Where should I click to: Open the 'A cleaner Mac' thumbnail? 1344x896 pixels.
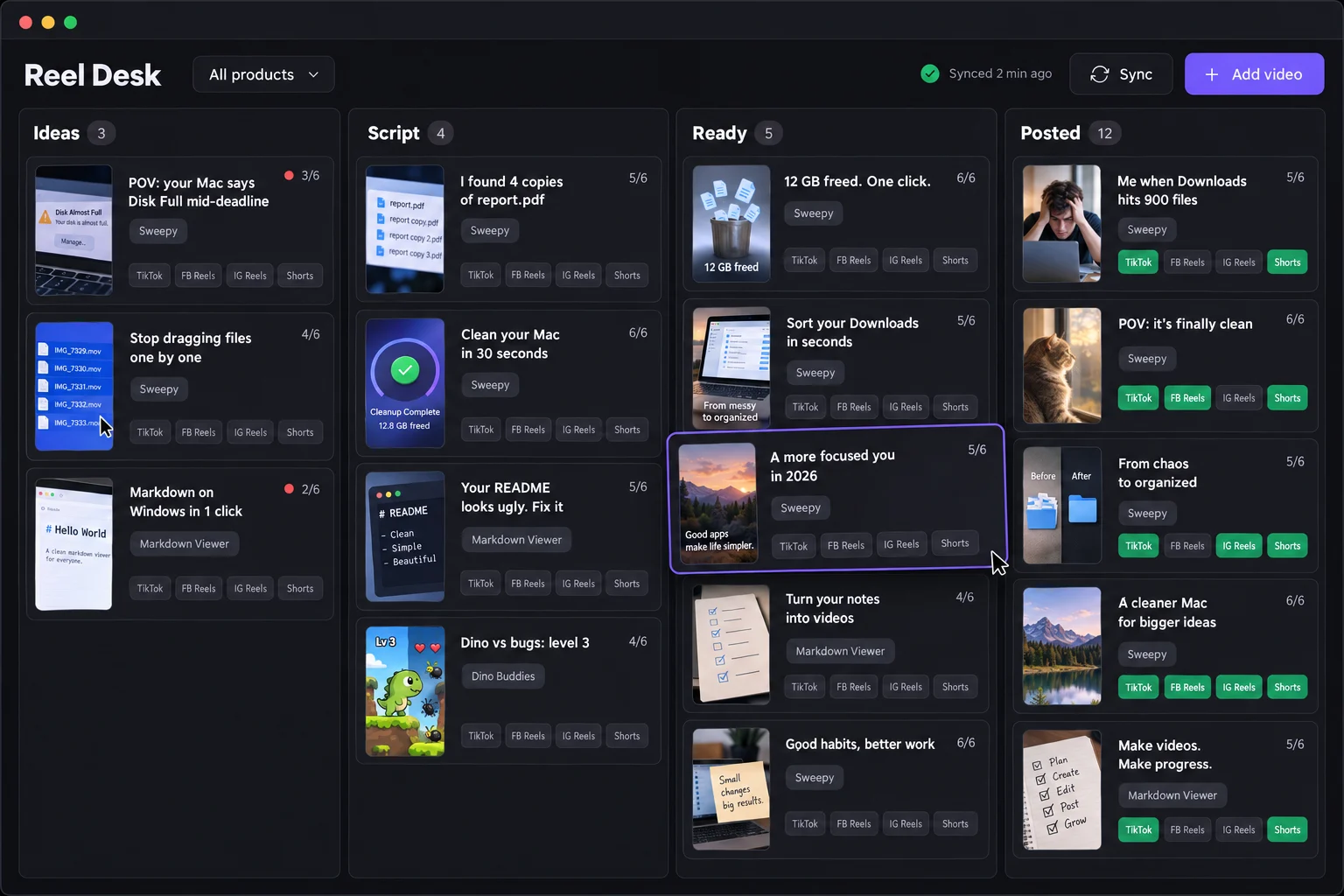click(1062, 646)
